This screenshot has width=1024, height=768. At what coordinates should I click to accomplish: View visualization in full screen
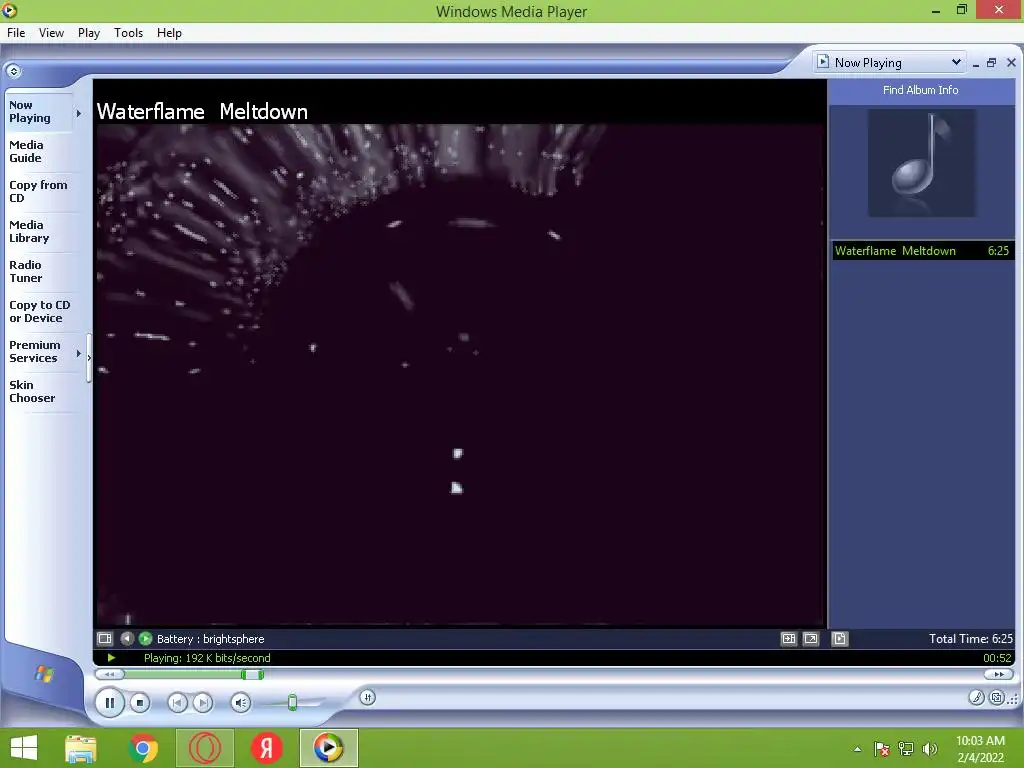pos(811,639)
